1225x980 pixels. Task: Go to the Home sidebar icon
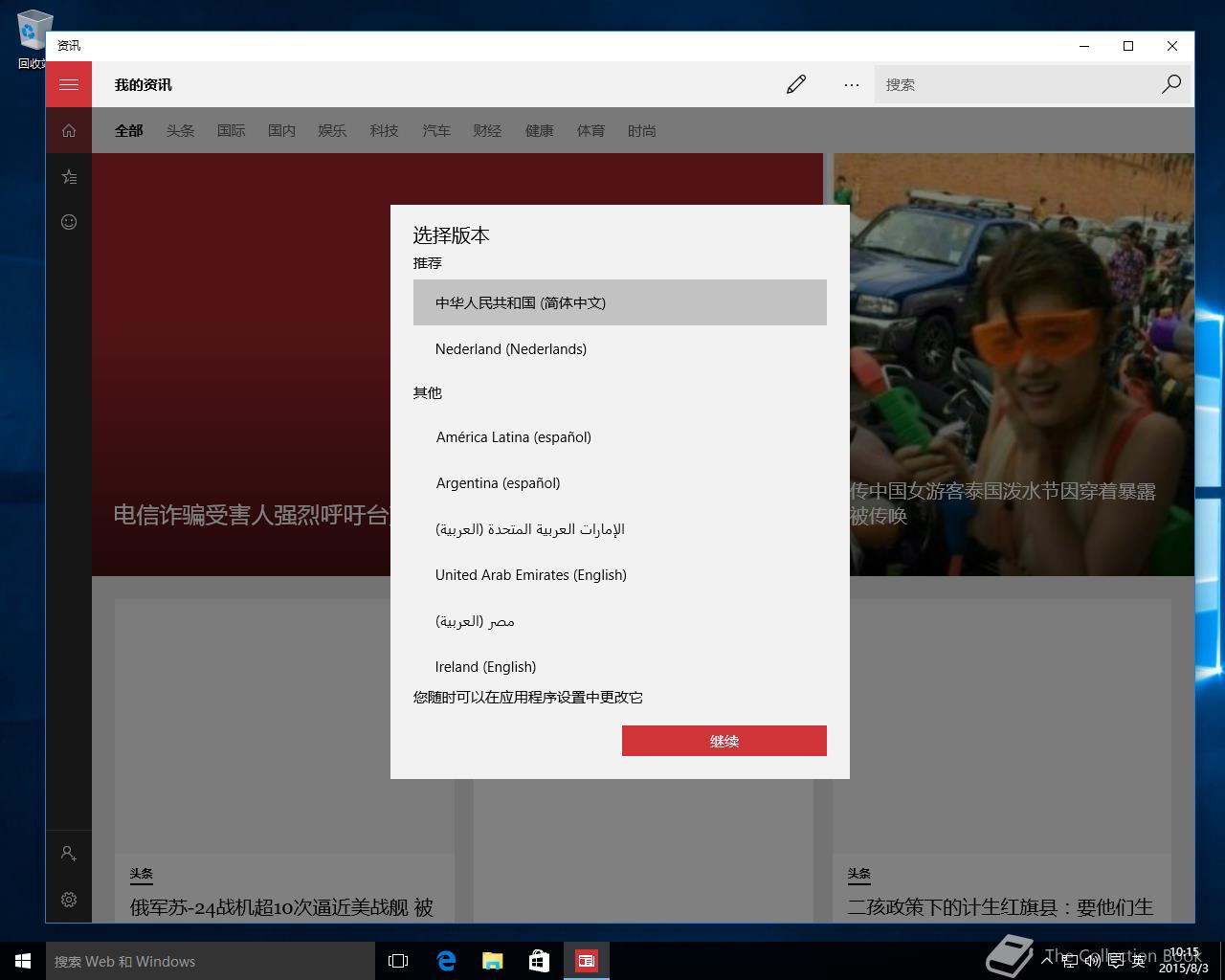pos(69,130)
